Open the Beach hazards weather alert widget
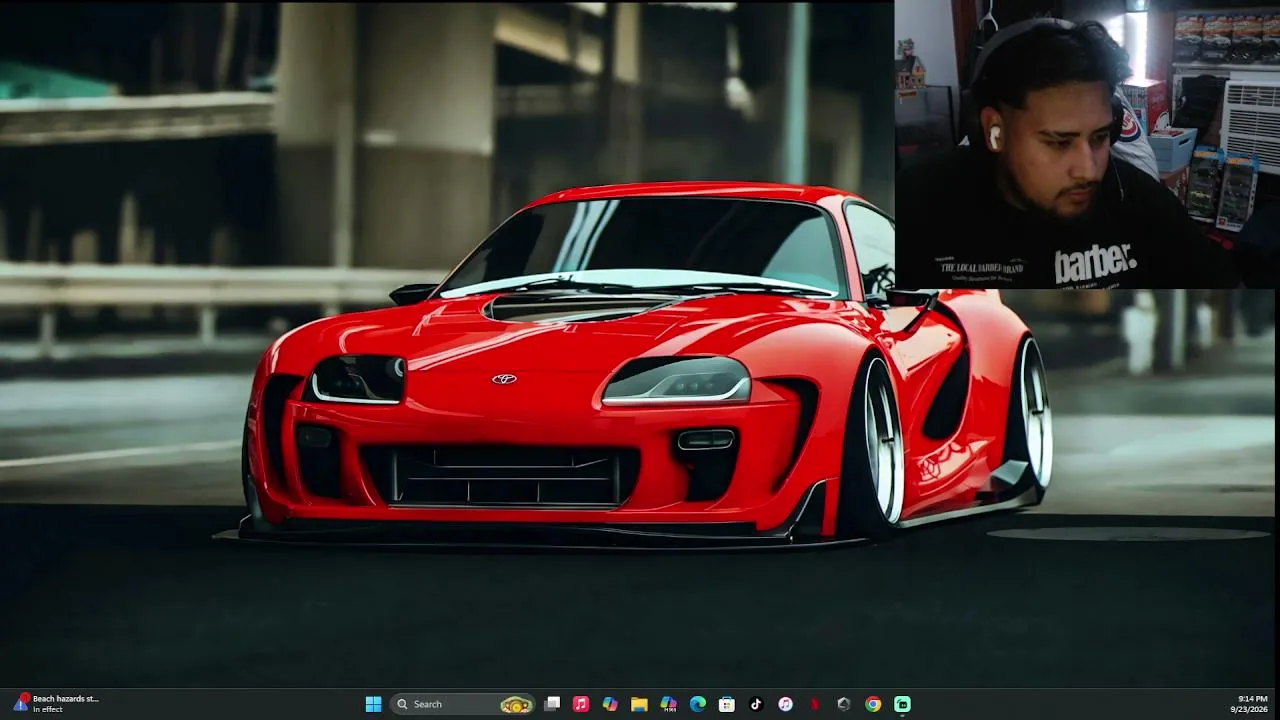The height and width of the screenshot is (720, 1280). [x=56, y=704]
